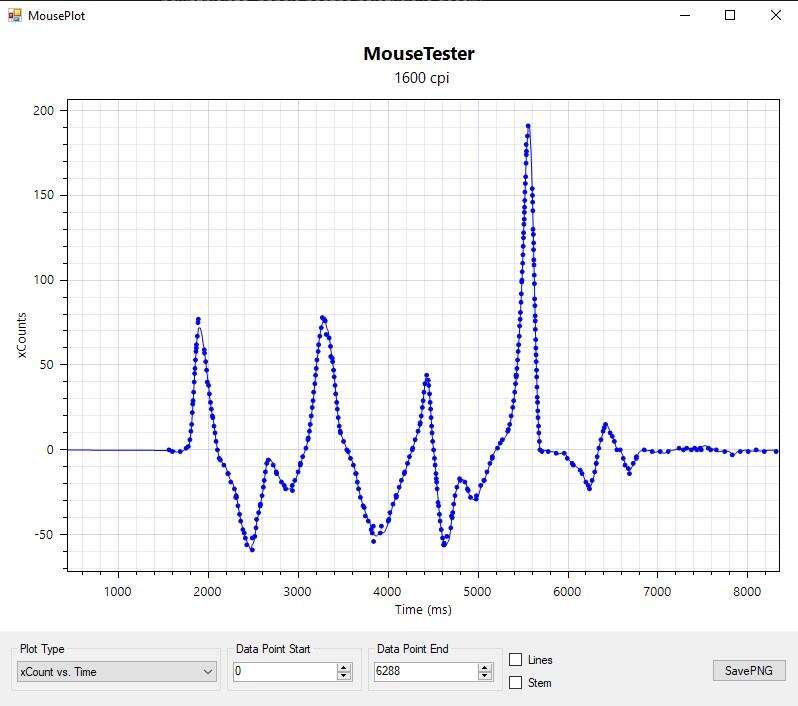Image resolution: width=798 pixels, height=706 pixels.
Task: Minimize the MousePlot window
Action: (686, 15)
